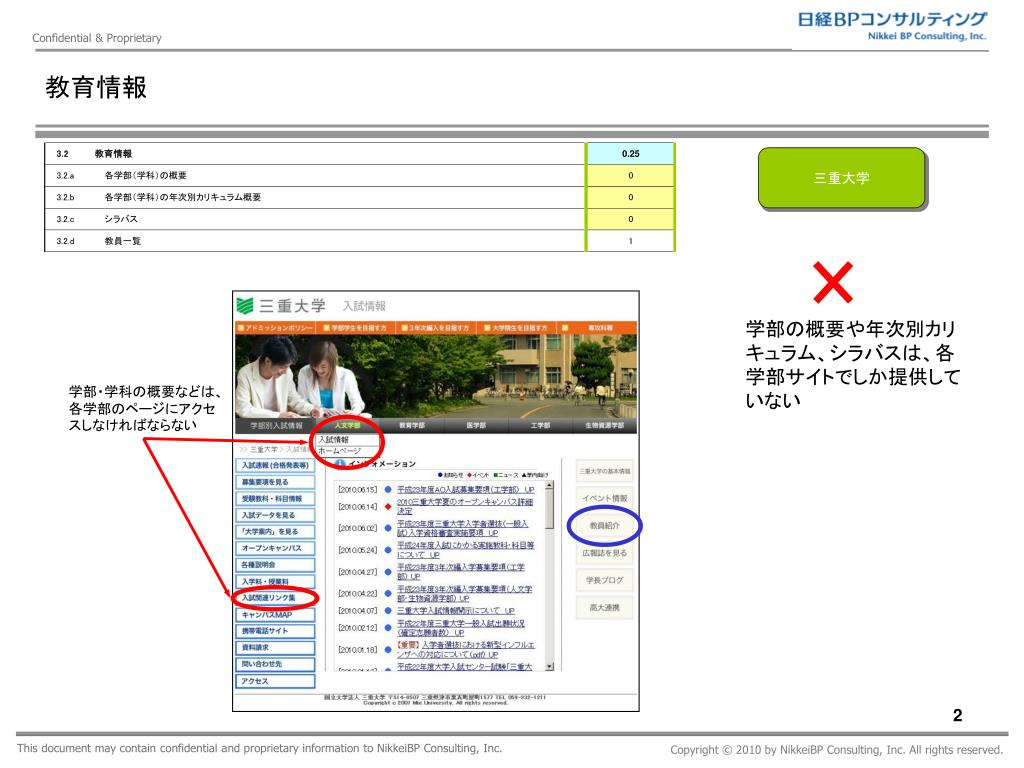Open 各種説明会 in the left sidebar
Viewport: 1024px width, 768px height.
pos(275,565)
